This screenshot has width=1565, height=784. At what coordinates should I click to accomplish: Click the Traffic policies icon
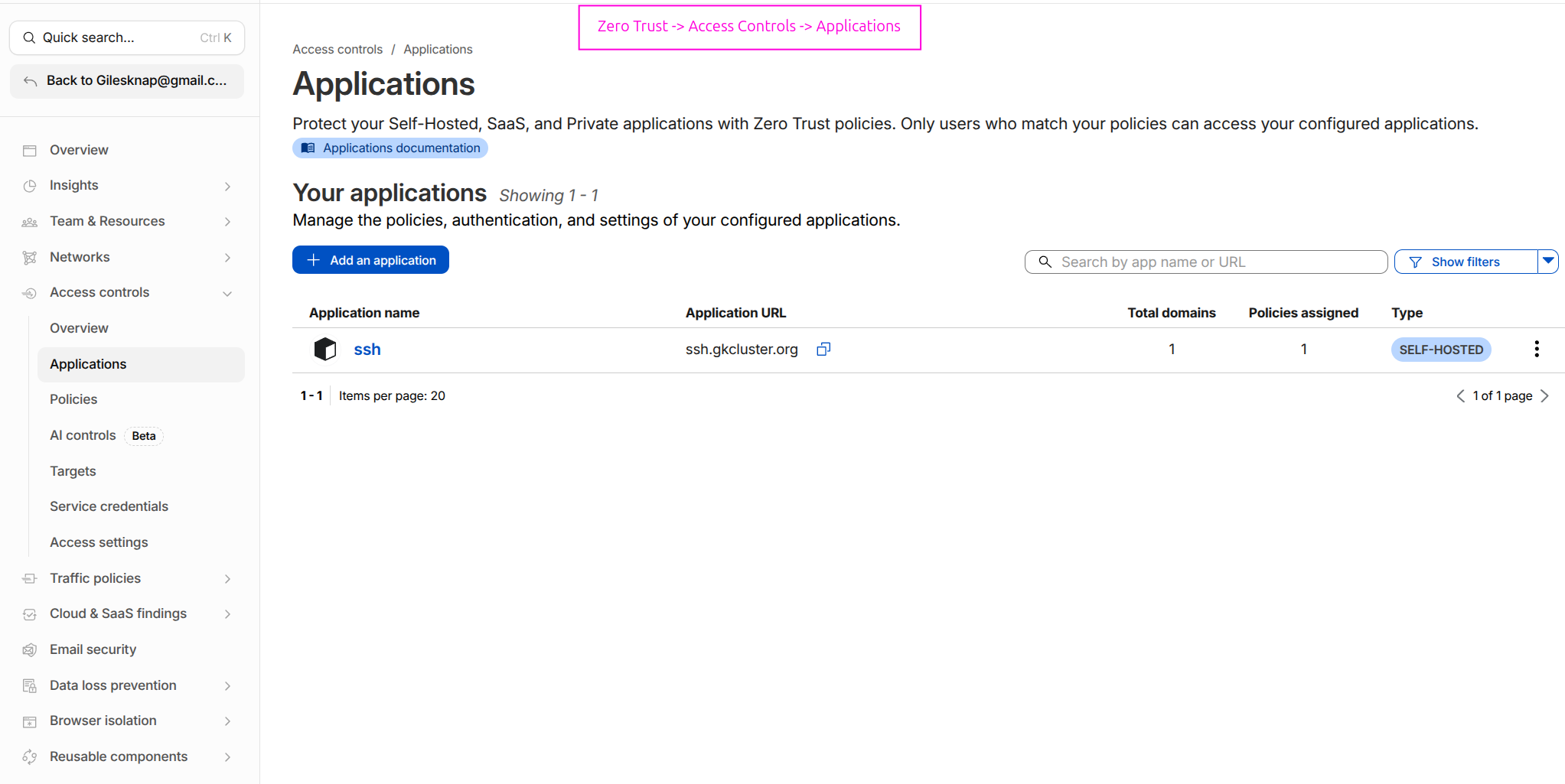[29, 578]
